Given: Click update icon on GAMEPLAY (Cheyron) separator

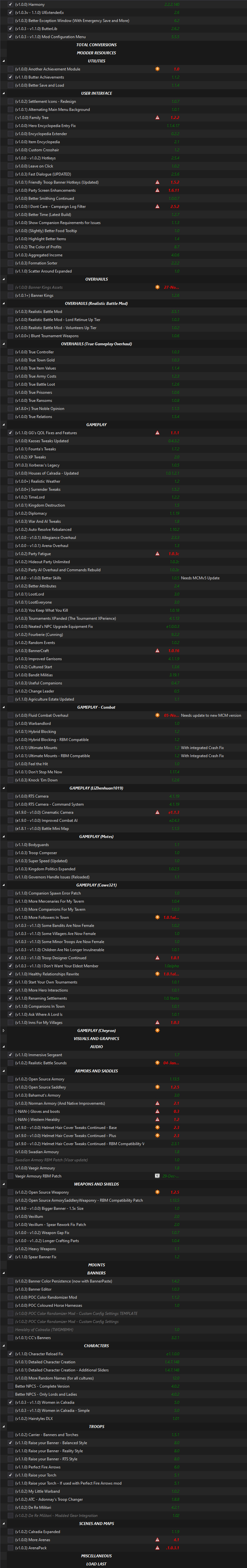Looking at the screenshot, I should [157, 1031].
